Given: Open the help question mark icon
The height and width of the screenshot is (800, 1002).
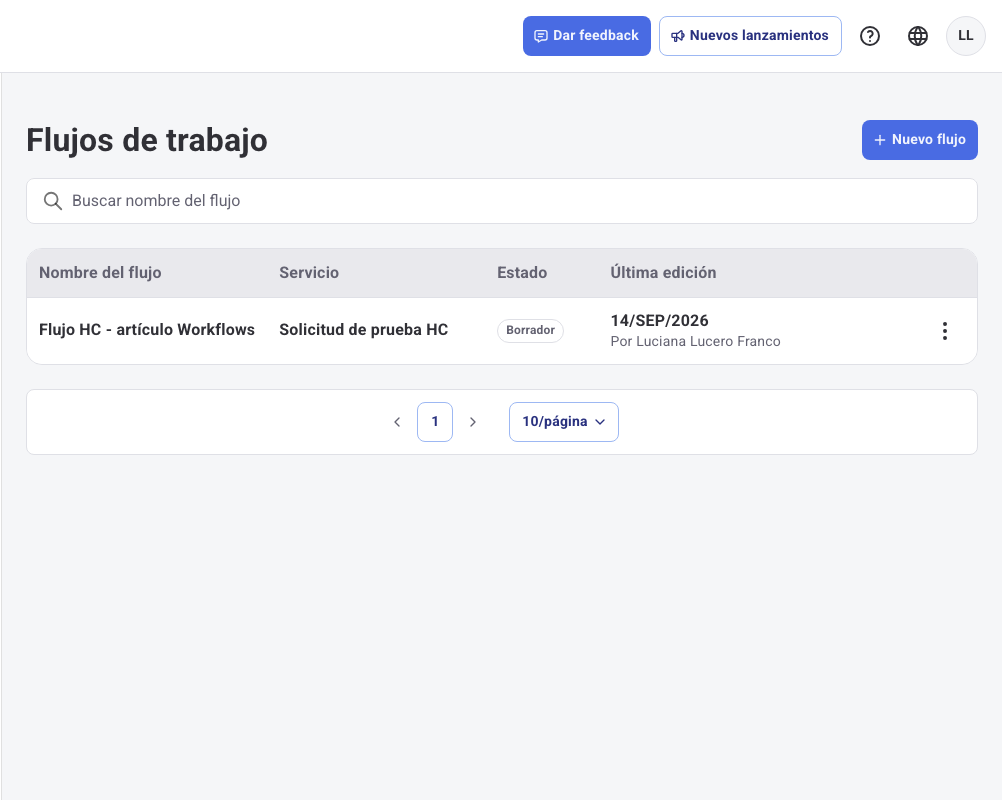Looking at the screenshot, I should [x=870, y=36].
